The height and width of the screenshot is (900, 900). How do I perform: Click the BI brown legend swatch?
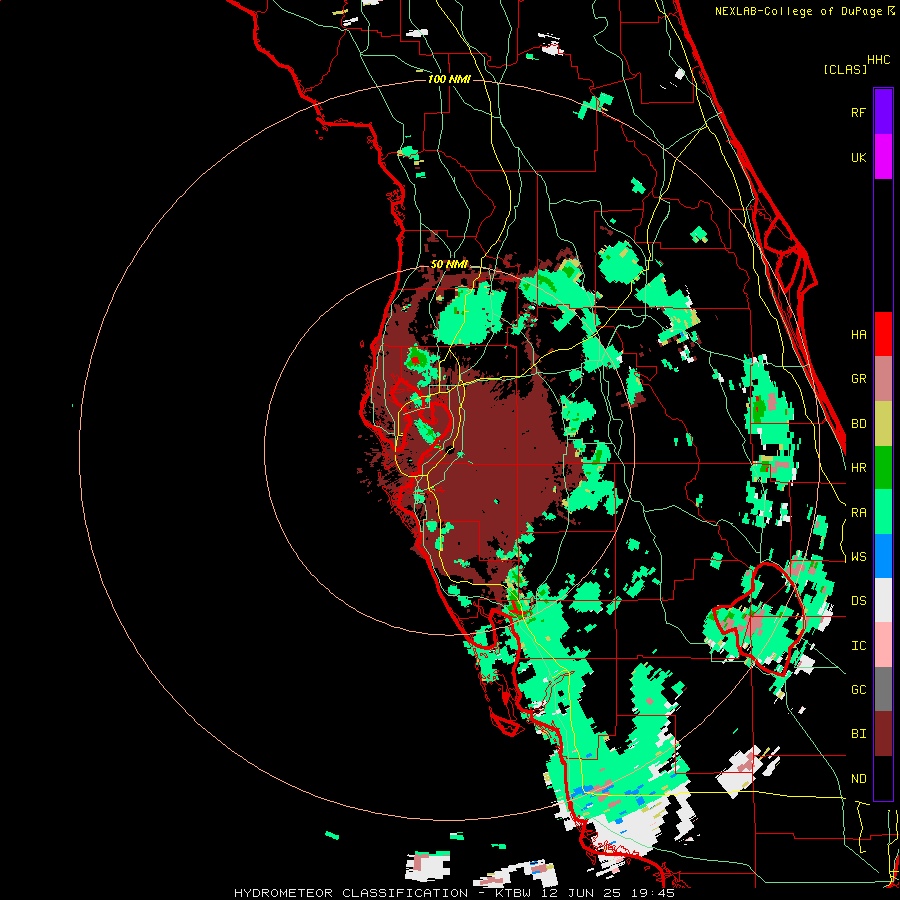pos(883,734)
